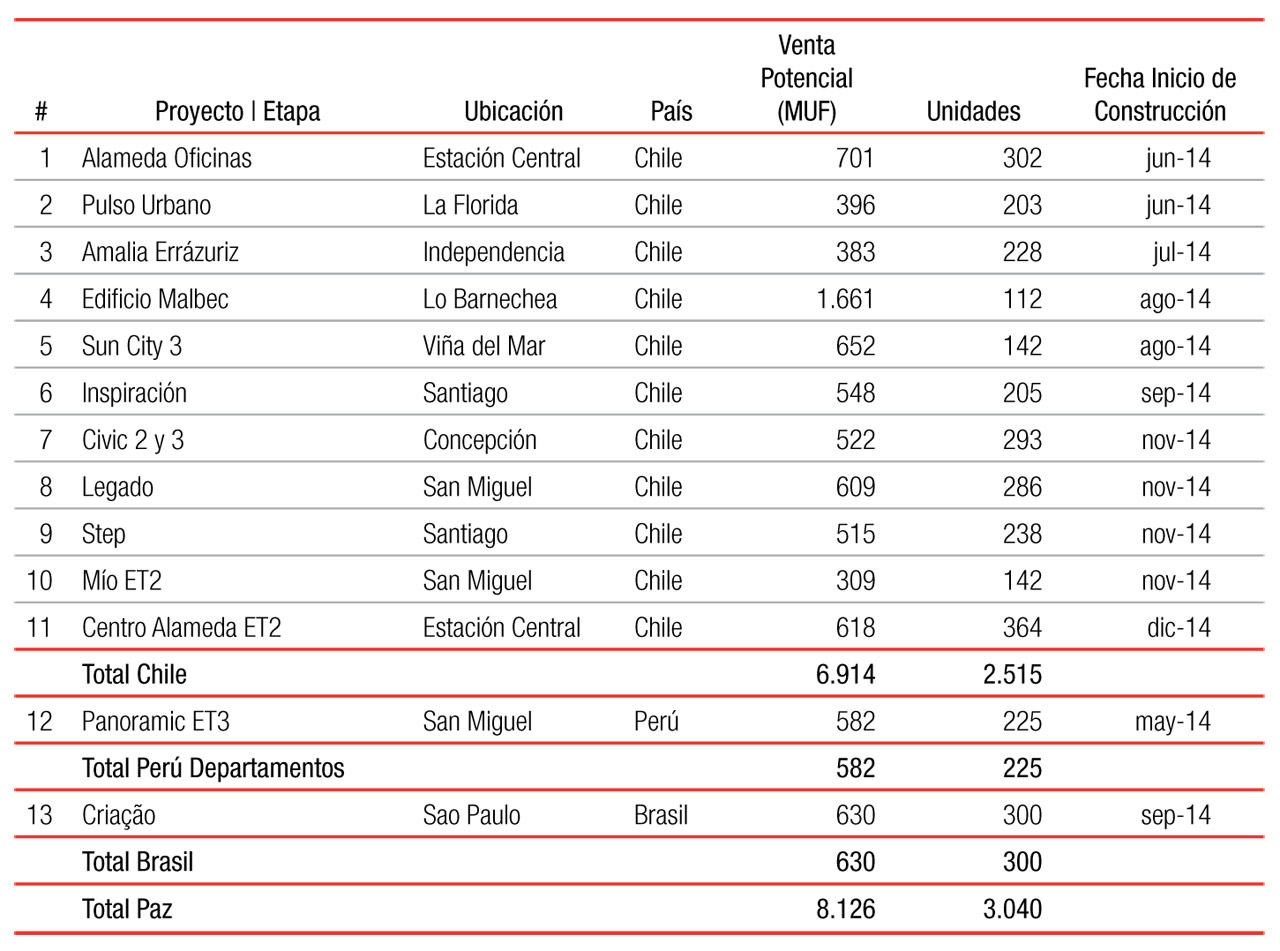Select the Civic 2 y 3 project
This screenshot has width=1280, height=951.
133,440
